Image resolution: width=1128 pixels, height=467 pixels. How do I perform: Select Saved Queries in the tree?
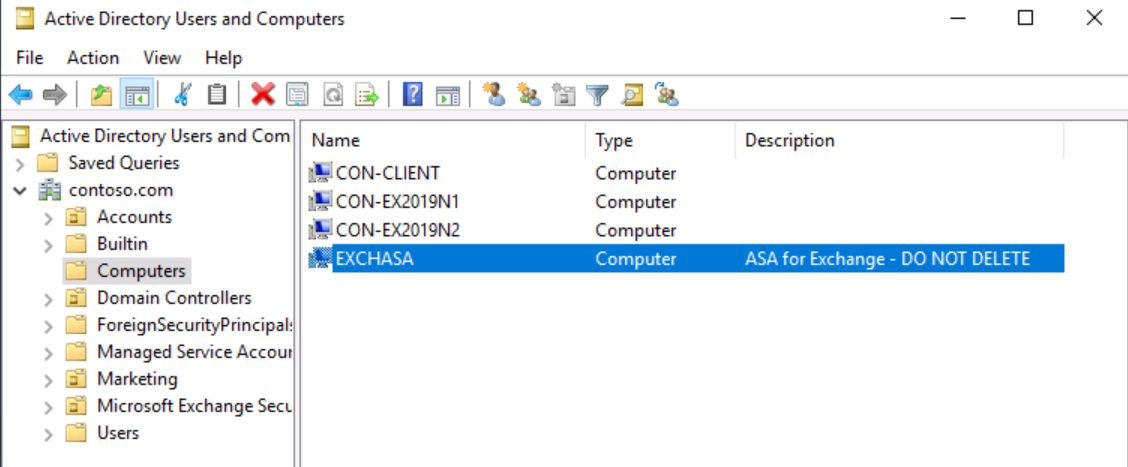point(124,163)
